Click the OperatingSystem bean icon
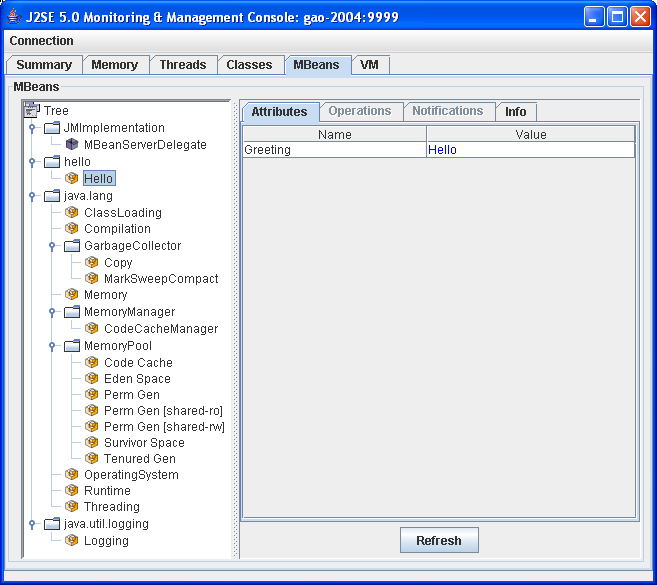This screenshot has height=585, width=657. coord(72,474)
